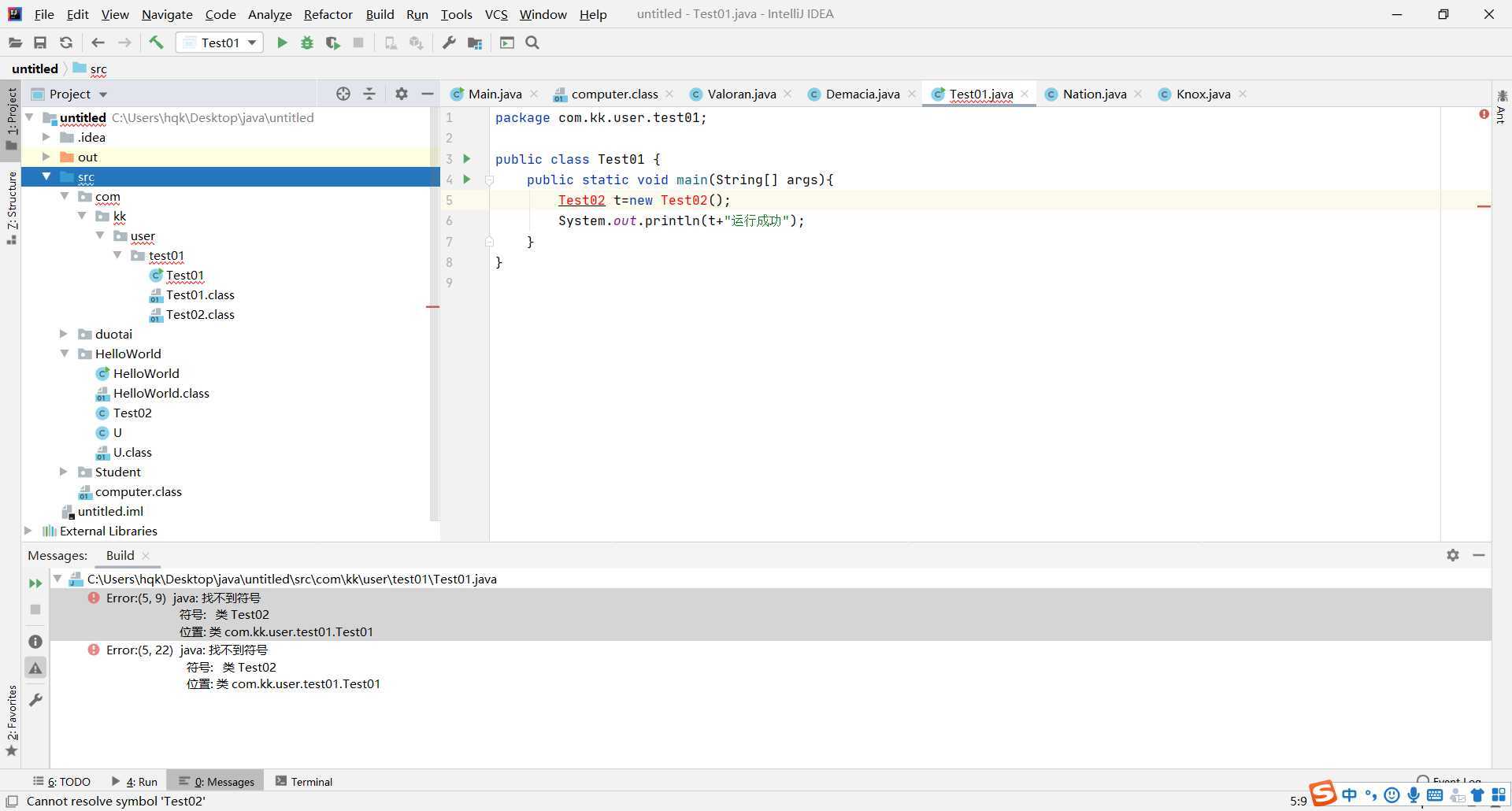Toggle show info icon in Messages panel
This screenshot has height=811, width=1512.
pos(35,642)
